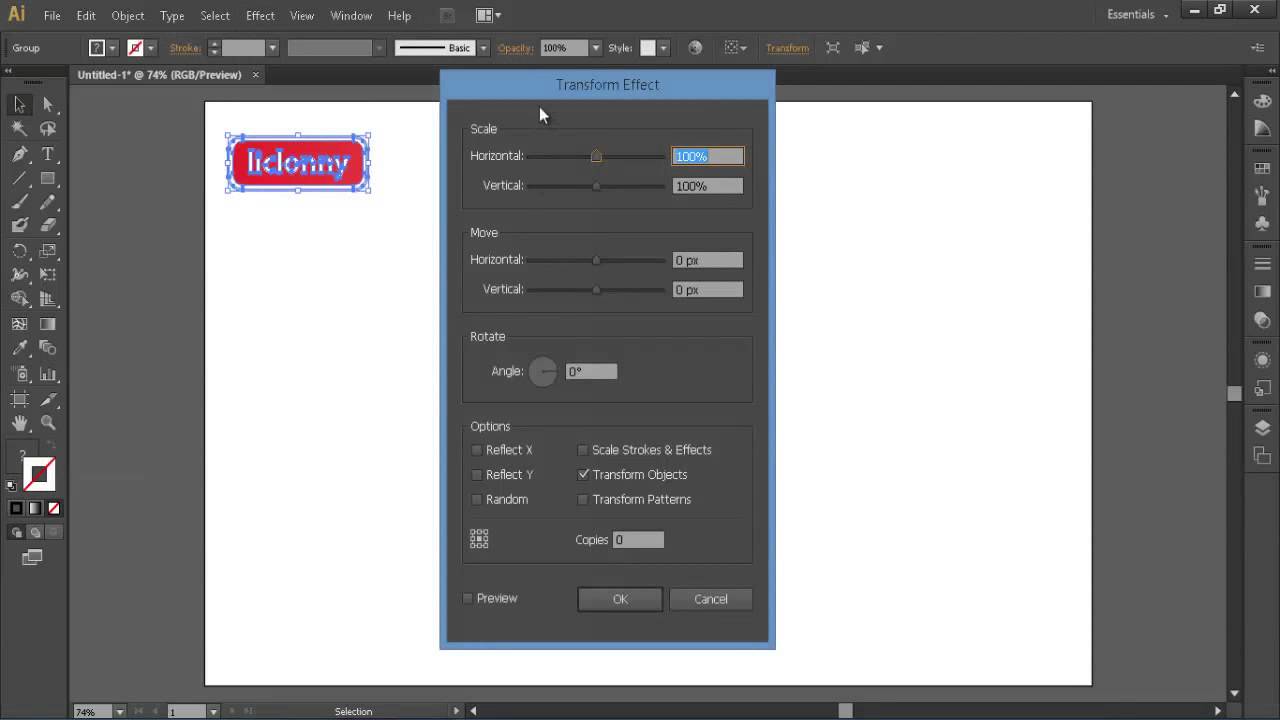The width and height of the screenshot is (1280, 720).
Task: Select the Line Segment tool
Action: pyautogui.click(x=19, y=178)
